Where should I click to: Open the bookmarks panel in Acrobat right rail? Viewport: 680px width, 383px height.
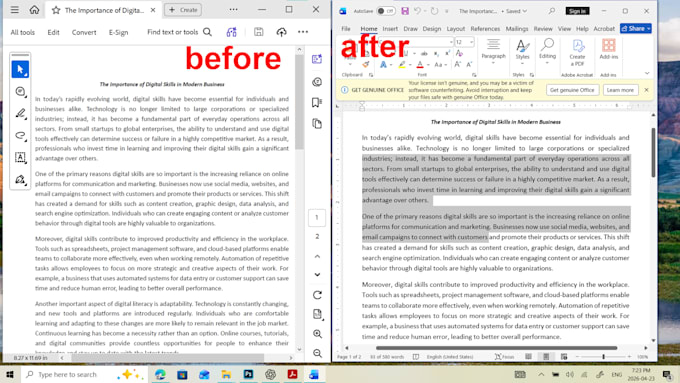pos(317,102)
